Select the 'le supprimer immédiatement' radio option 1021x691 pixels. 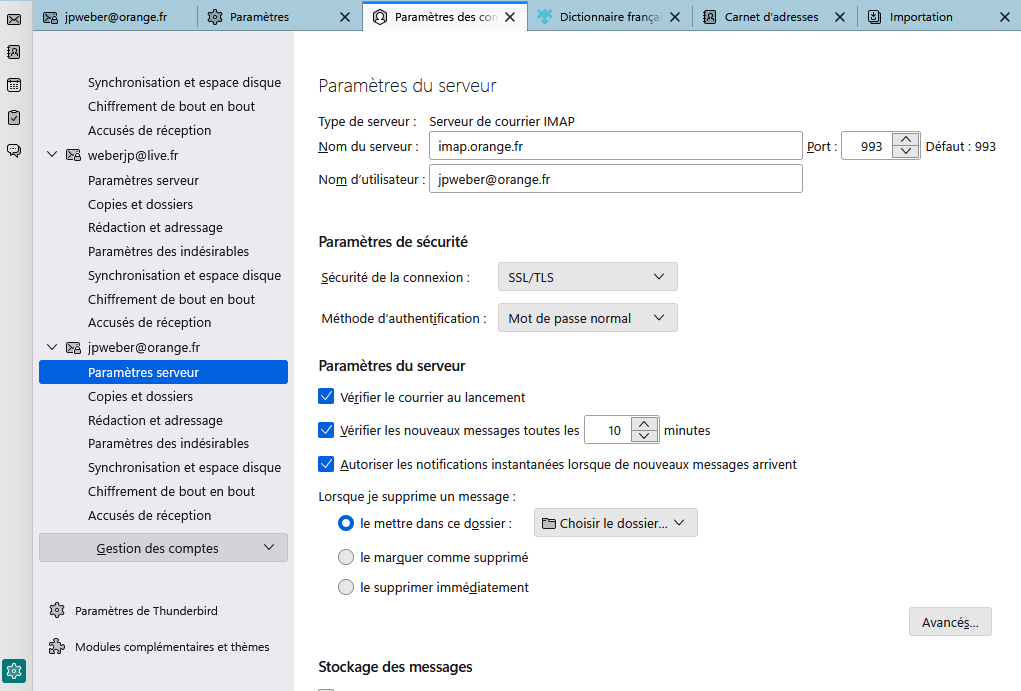click(x=346, y=587)
